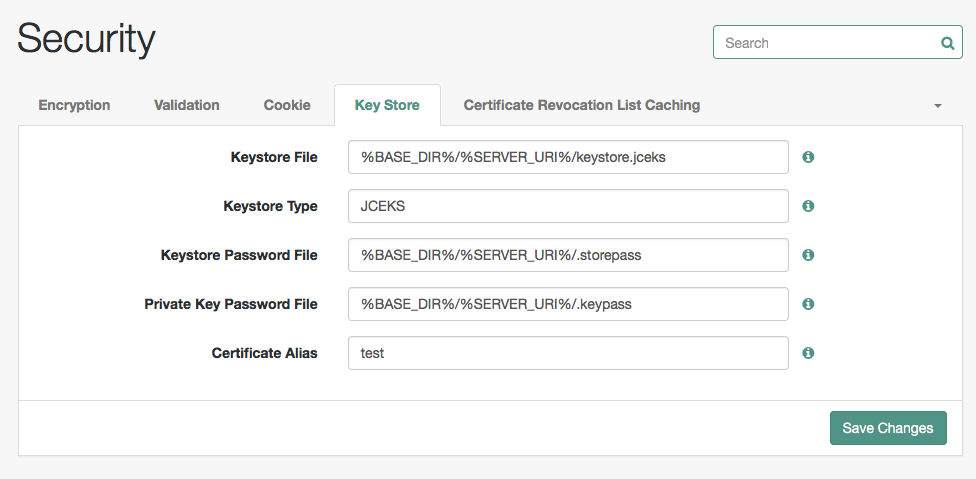
Task: Expand the tabs overflow dropdown arrow
Action: 938,106
